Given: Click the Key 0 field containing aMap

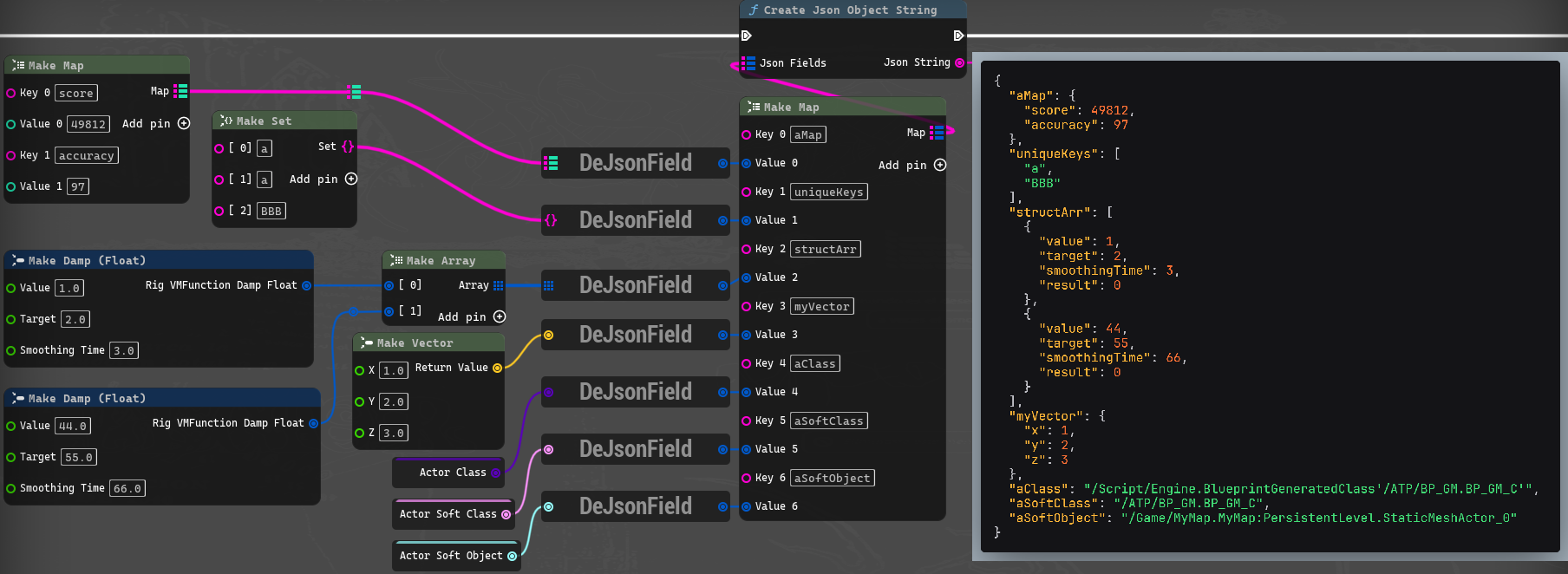Looking at the screenshot, I should (x=808, y=134).
